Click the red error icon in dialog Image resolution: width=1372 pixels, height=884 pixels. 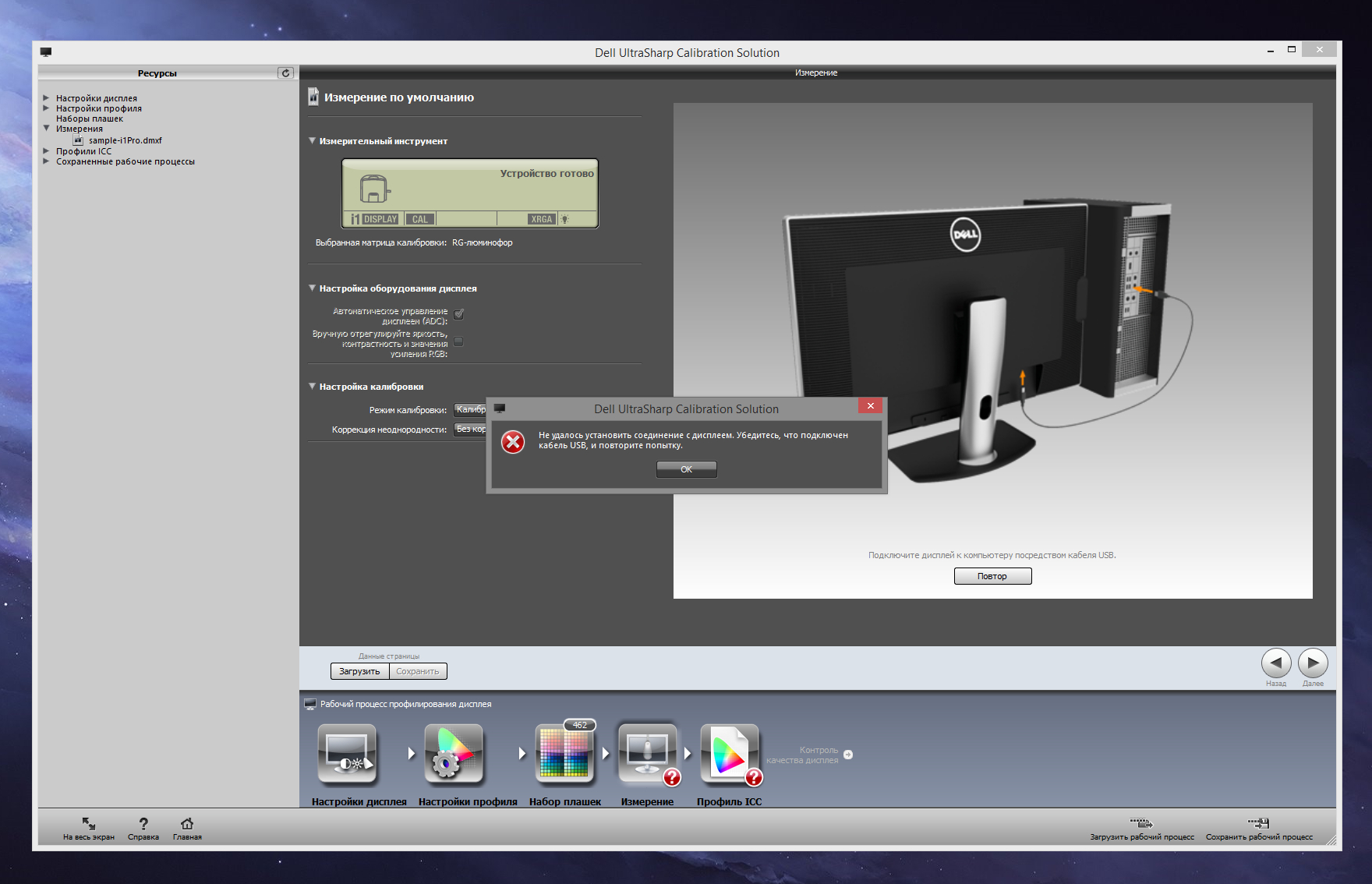pyautogui.click(x=513, y=442)
